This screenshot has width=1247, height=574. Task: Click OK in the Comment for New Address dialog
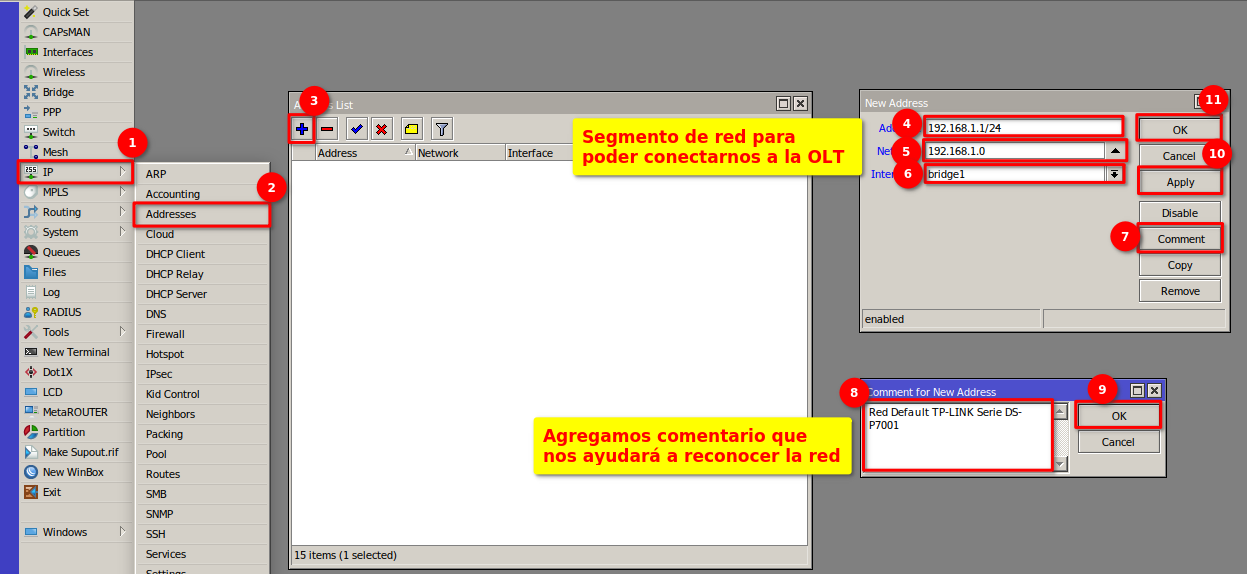point(1118,416)
